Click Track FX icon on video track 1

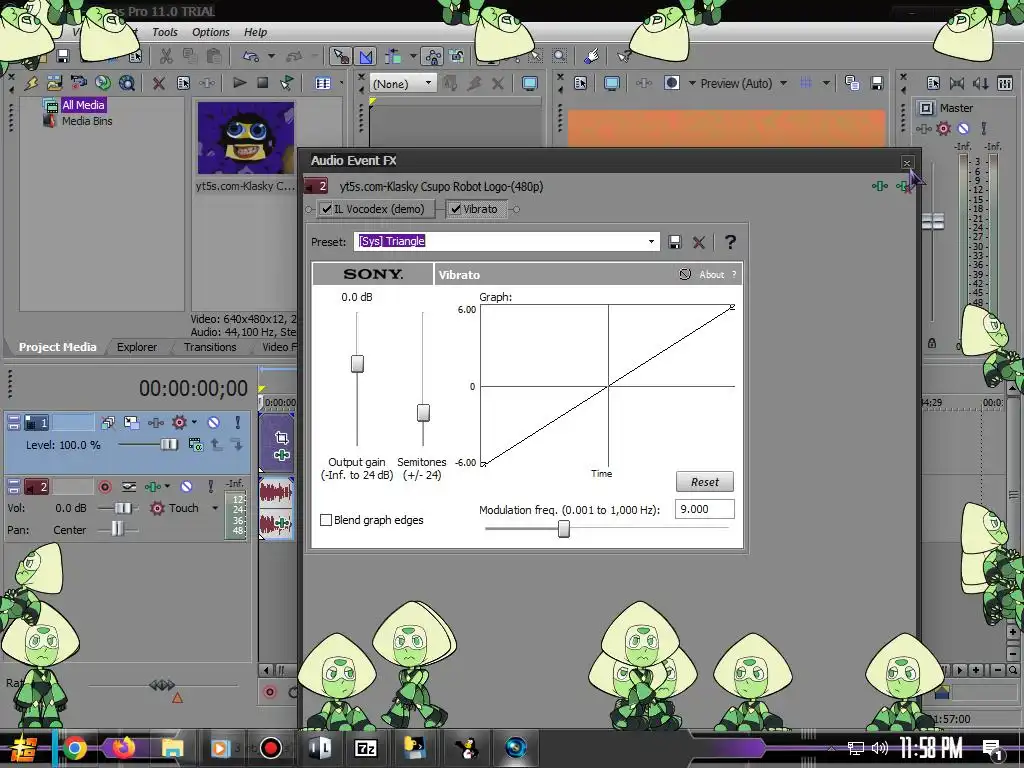pyautogui.click(x=155, y=423)
